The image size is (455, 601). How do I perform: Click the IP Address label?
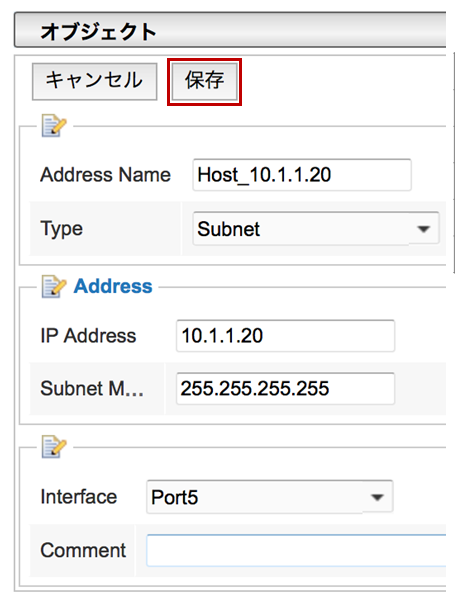(x=88, y=336)
